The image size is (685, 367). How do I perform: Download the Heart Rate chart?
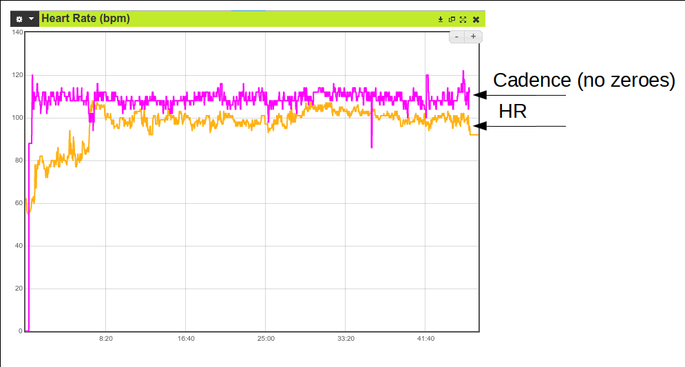tap(440, 19)
